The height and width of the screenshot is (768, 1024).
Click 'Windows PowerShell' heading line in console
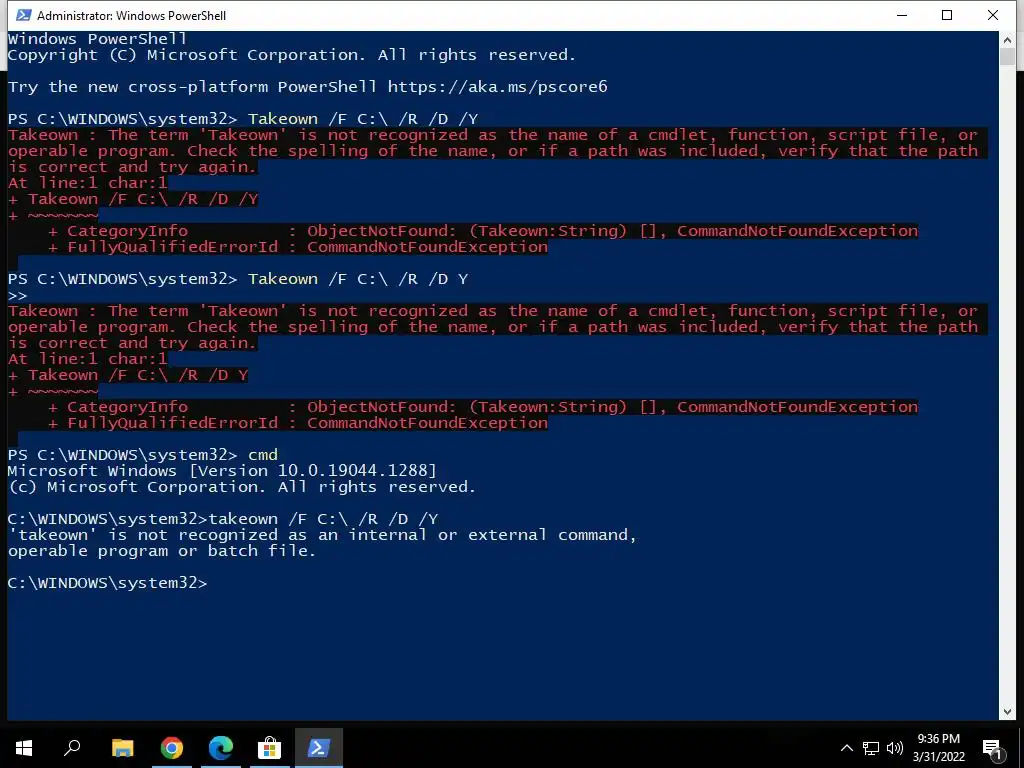(x=97, y=39)
